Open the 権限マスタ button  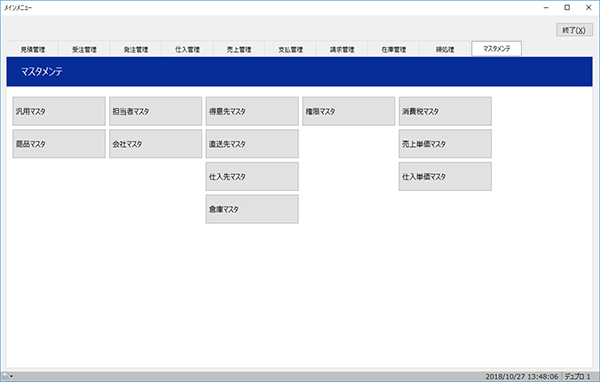coord(349,111)
